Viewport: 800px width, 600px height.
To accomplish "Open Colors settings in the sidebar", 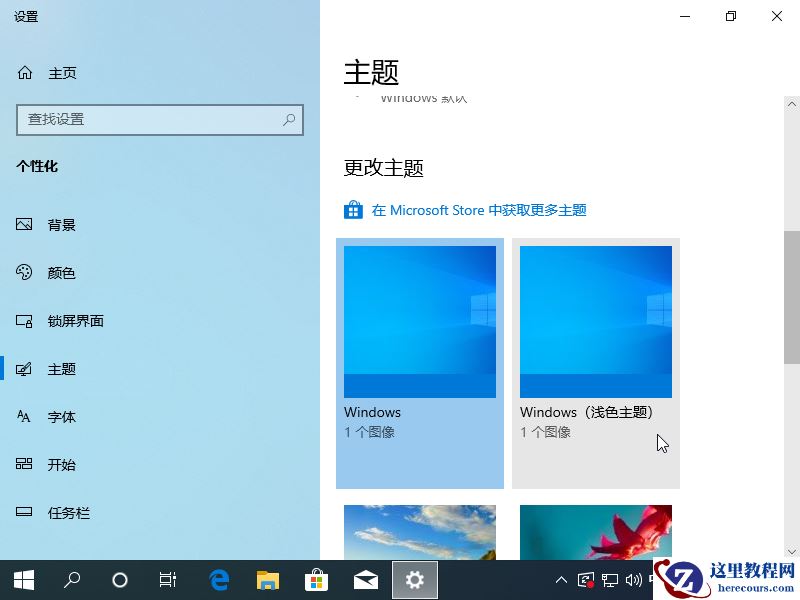I will (x=60, y=272).
